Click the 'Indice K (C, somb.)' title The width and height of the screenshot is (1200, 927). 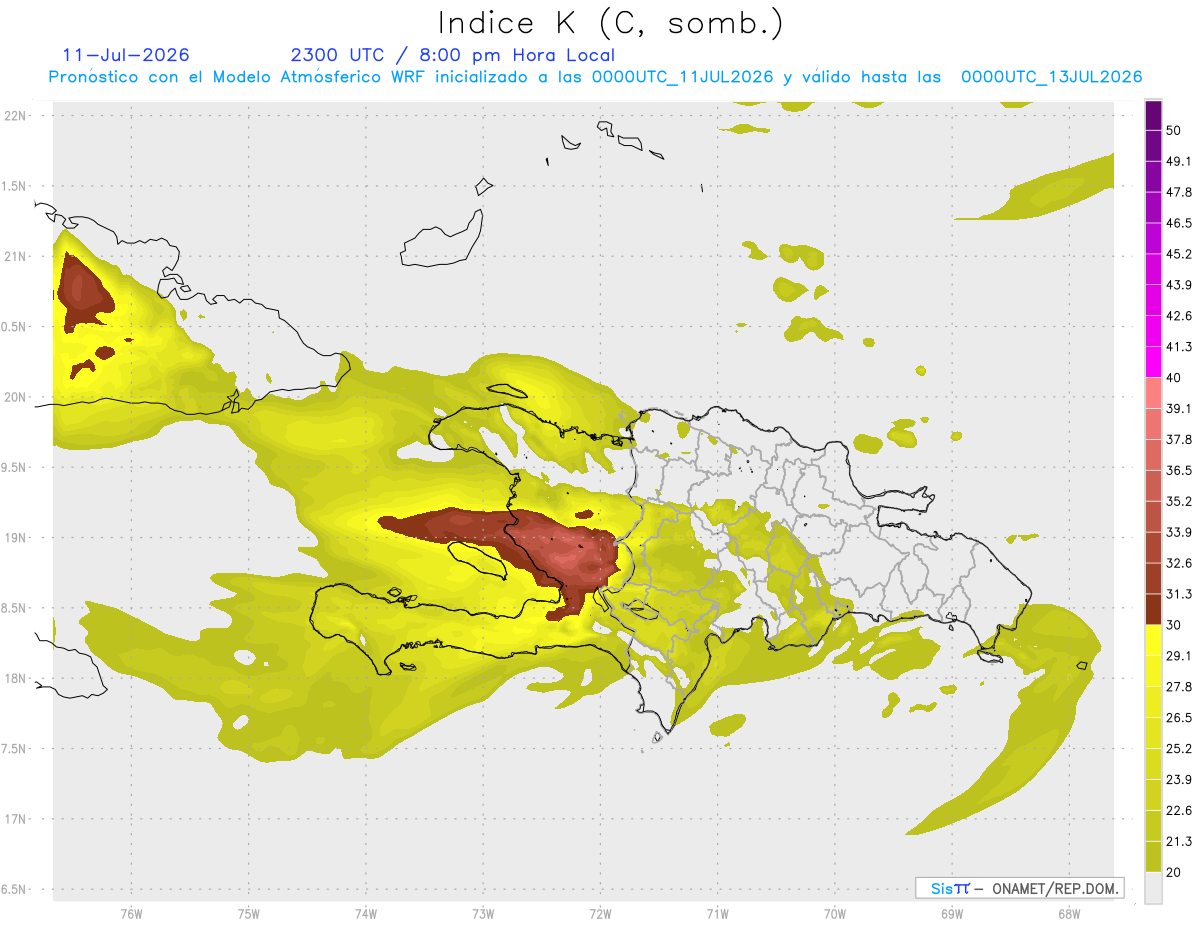611,23
